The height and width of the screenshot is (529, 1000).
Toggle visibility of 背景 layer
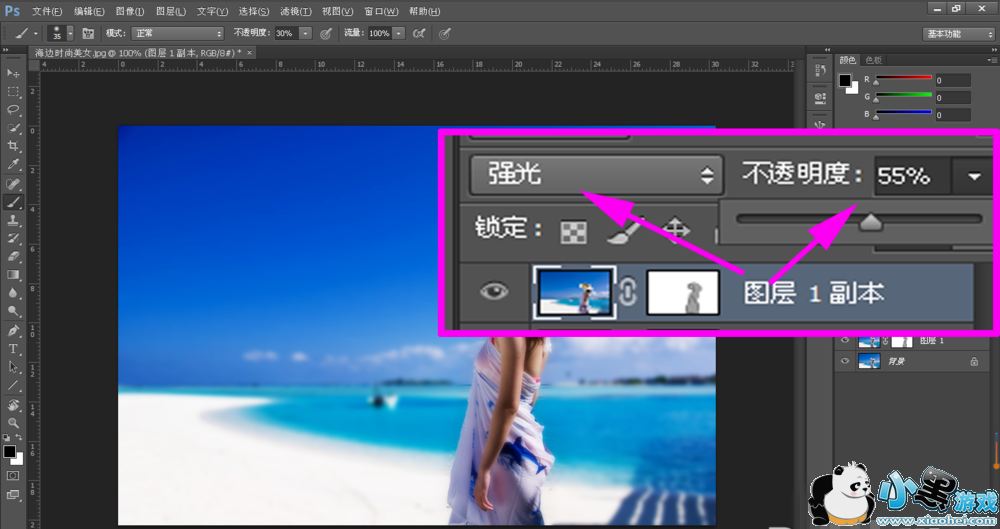(845, 361)
